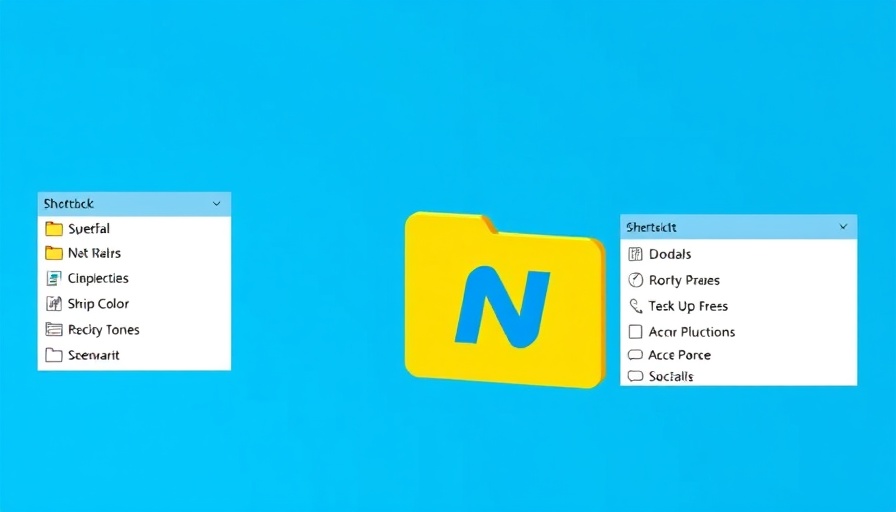This screenshot has width=896, height=512.
Task: Click the chart icon beside Ship Color
Action: coord(54,303)
